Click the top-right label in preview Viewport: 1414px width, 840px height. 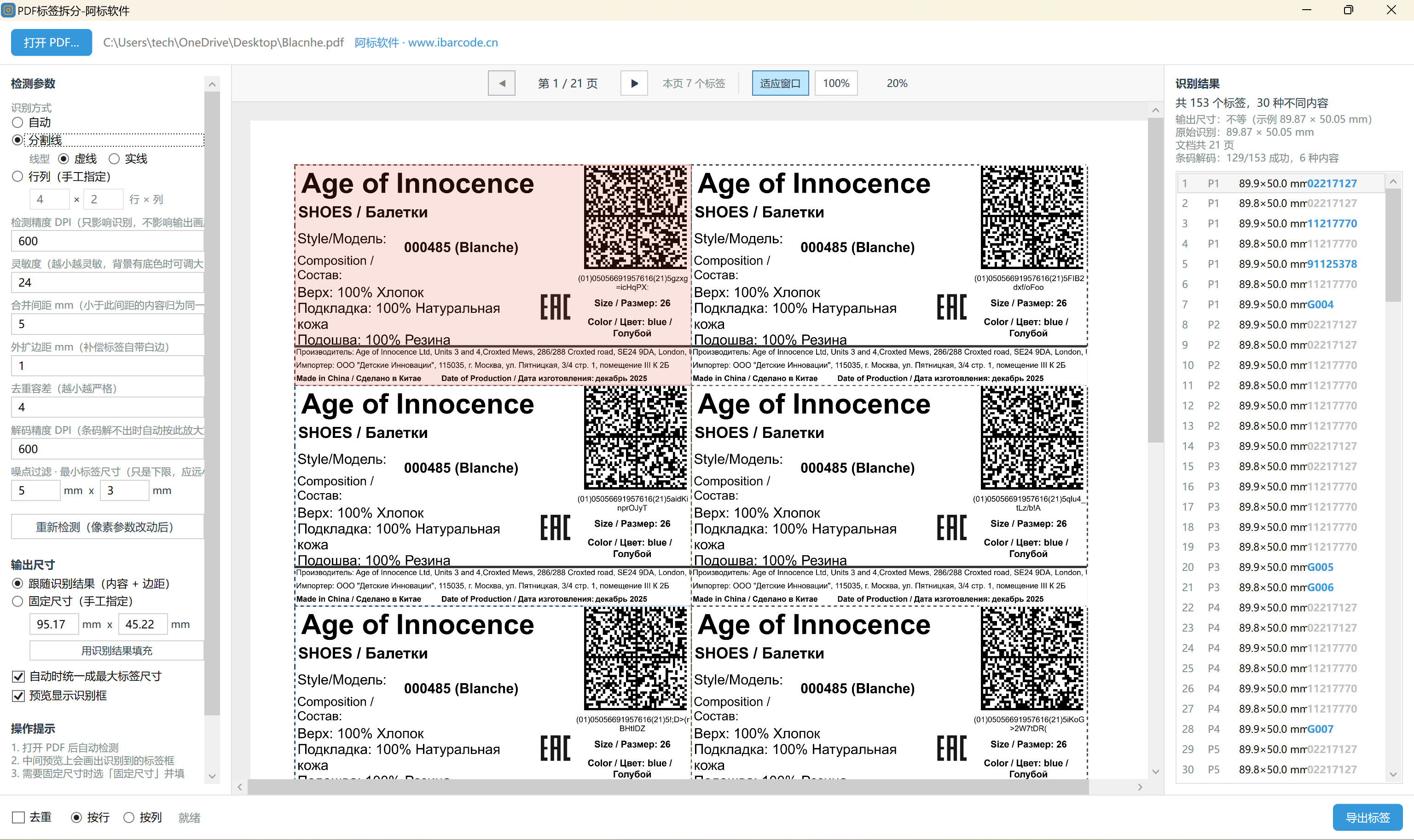[889, 275]
